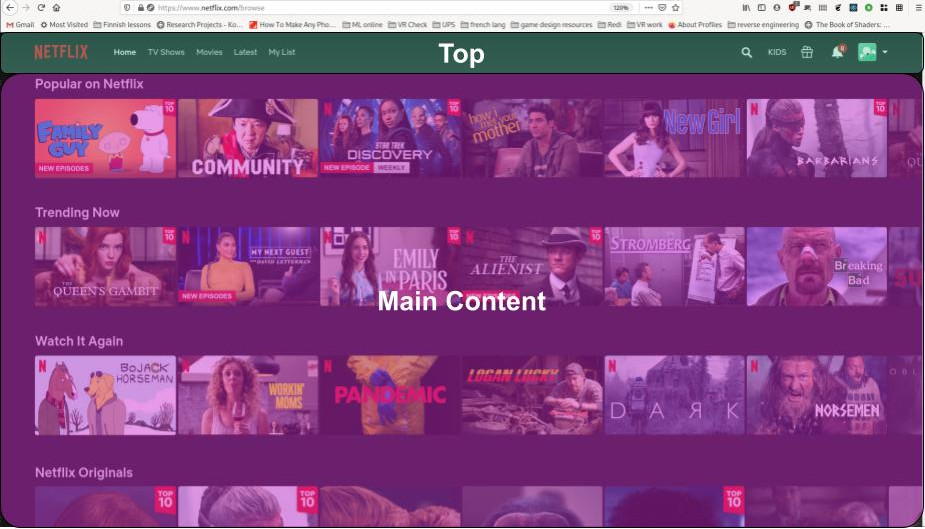925x529 pixels.
Task: Open the VR Check bookmark folder
Action: pos(408,25)
